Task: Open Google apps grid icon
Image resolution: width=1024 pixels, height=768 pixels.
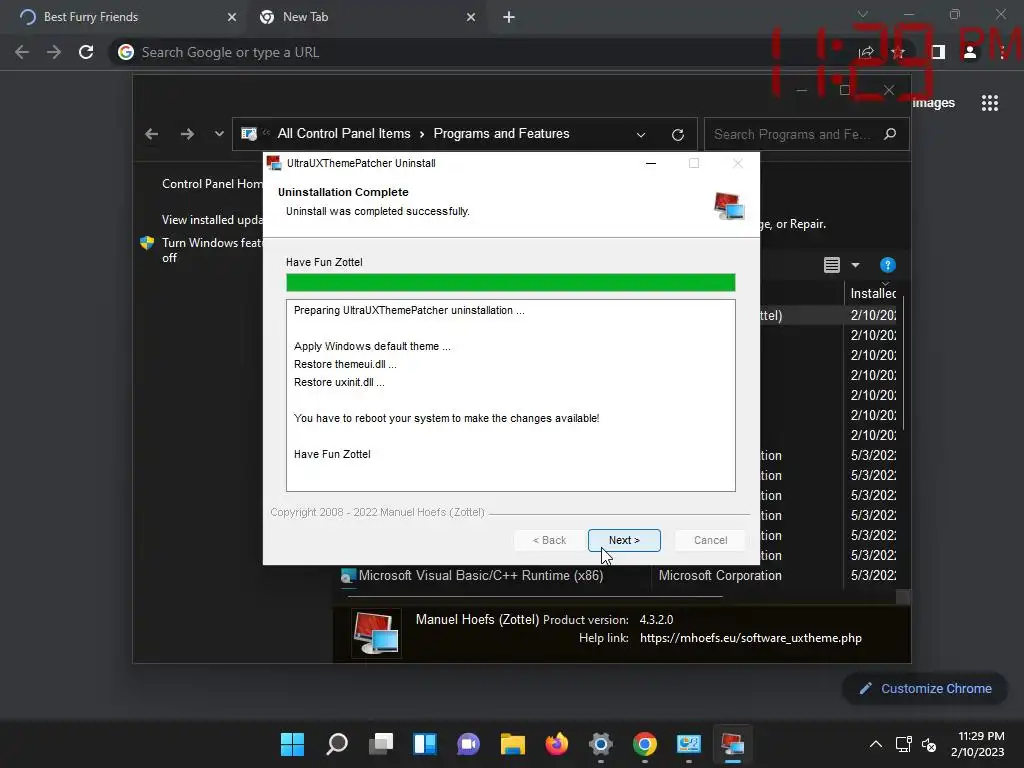Action: point(989,103)
